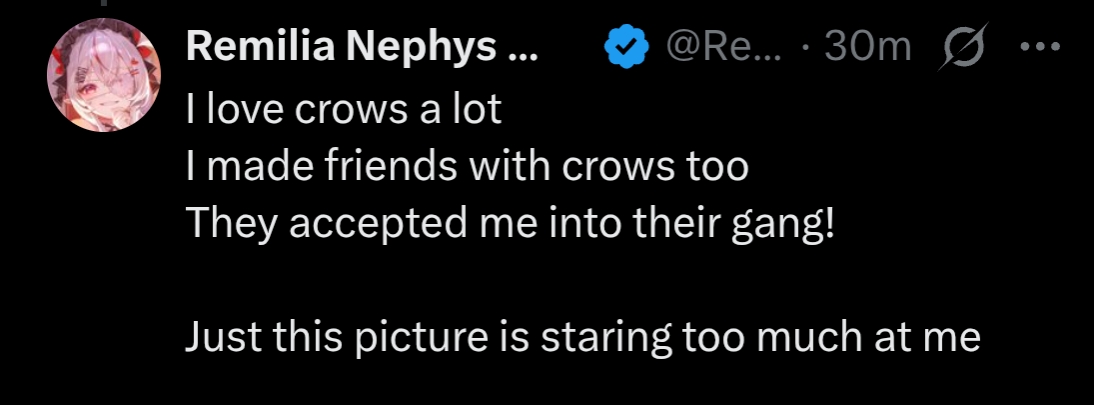Open Remilia Nephys's profile avatar
The height and width of the screenshot is (405, 1094).
[104, 75]
